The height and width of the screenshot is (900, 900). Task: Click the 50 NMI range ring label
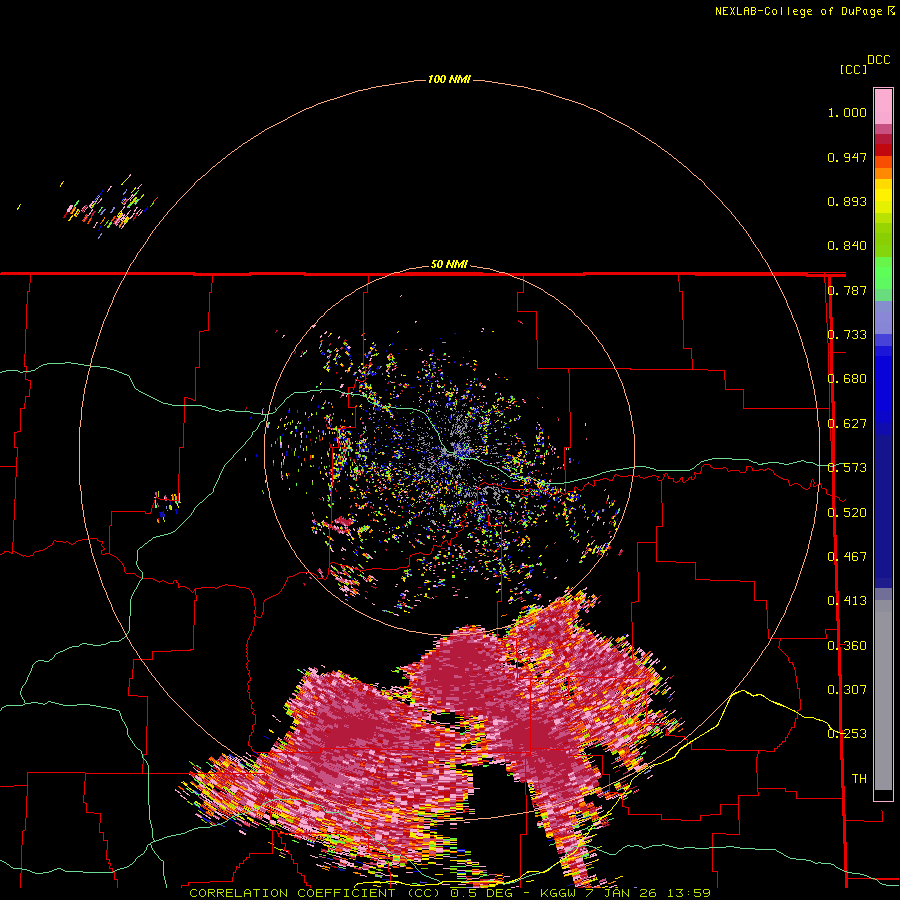point(449,265)
